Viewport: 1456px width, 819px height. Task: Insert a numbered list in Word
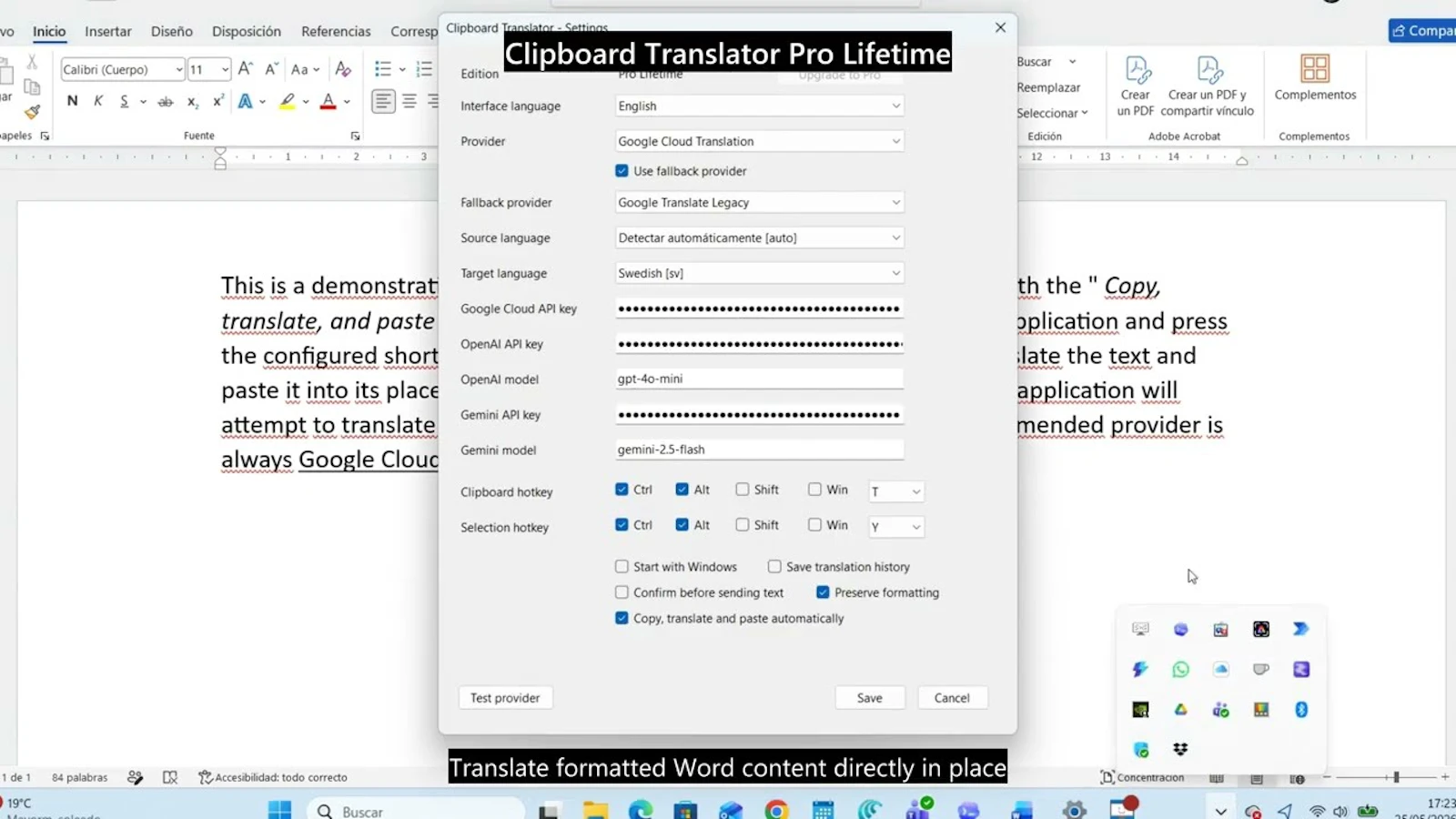coord(424,69)
